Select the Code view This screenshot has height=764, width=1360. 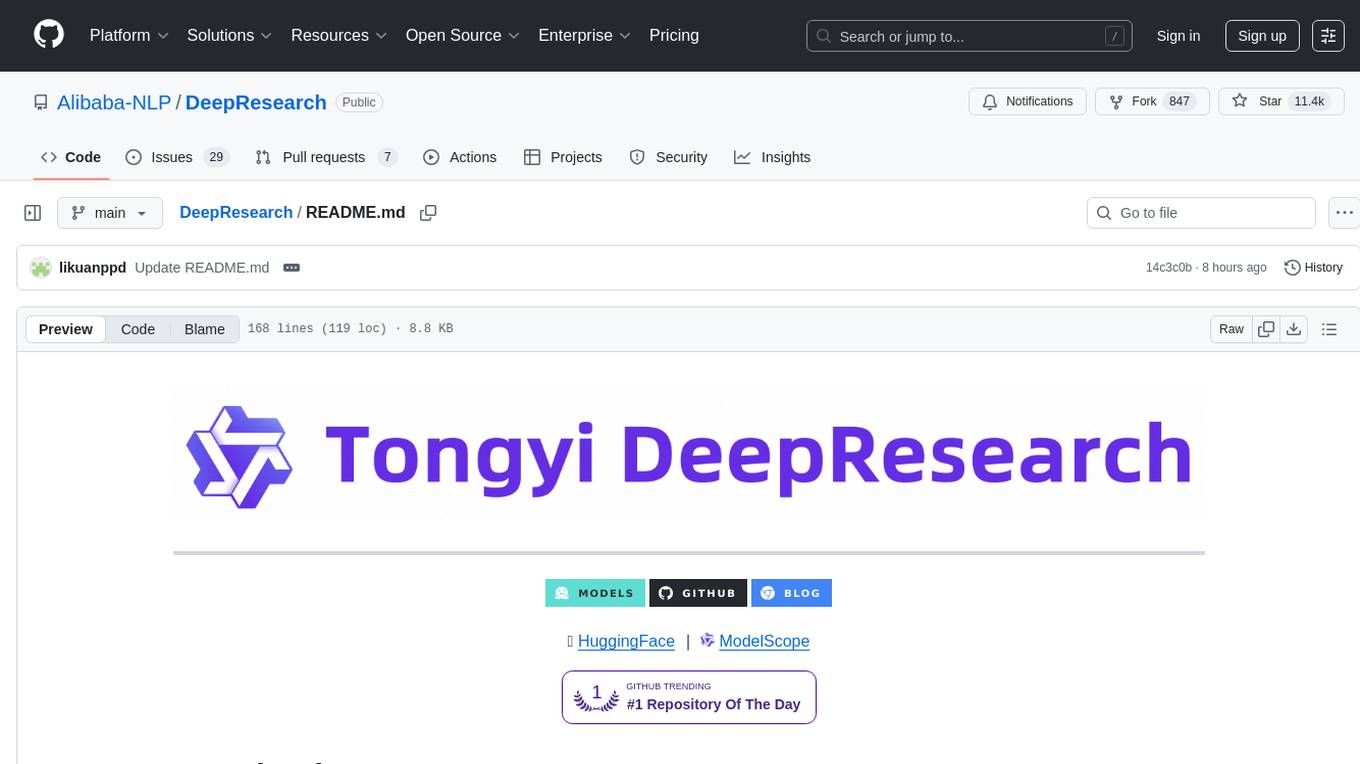click(x=138, y=329)
